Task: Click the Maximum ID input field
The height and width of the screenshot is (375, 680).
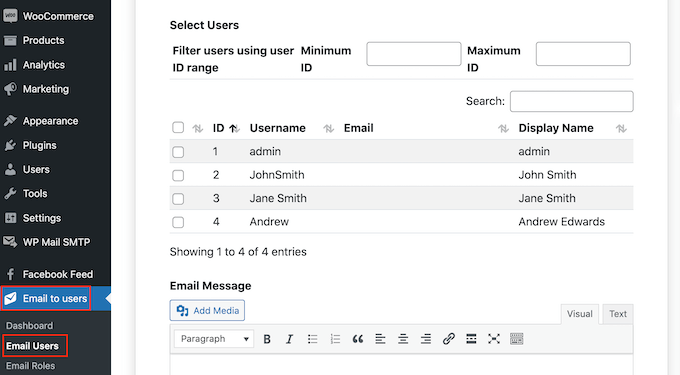Action: click(583, 54)
